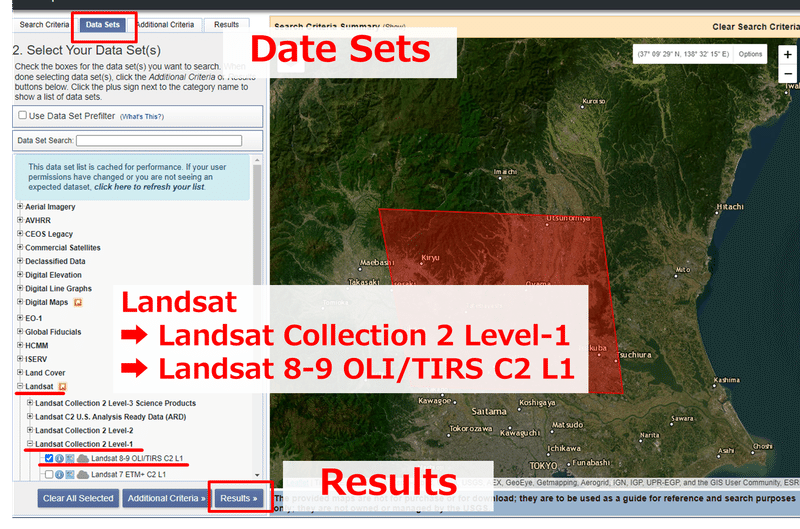
Task: Expand the Digital Line Graphs category
Action: pos(20,288)
